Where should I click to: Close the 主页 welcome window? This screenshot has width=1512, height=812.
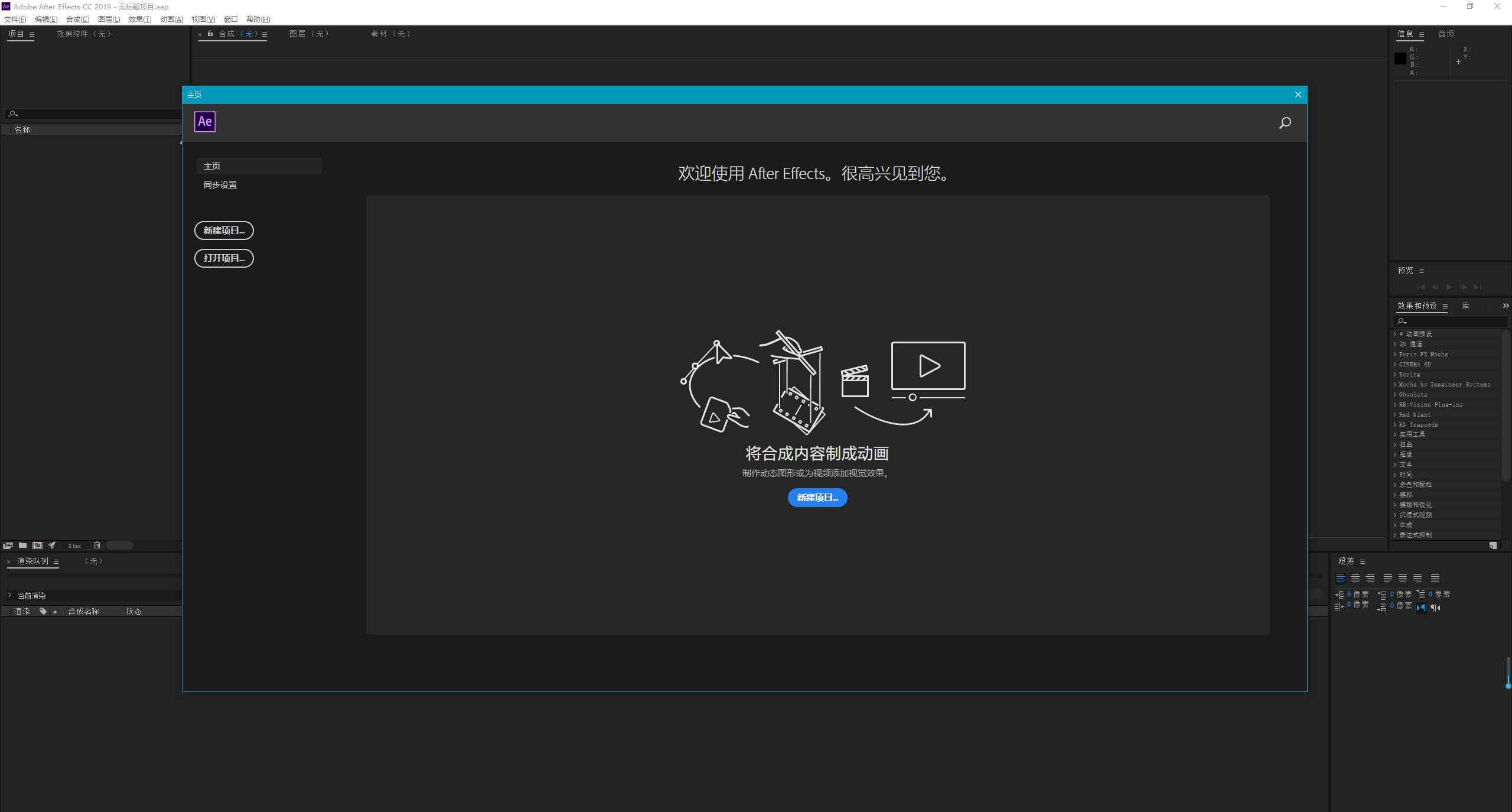click(x=1298, y=95)
